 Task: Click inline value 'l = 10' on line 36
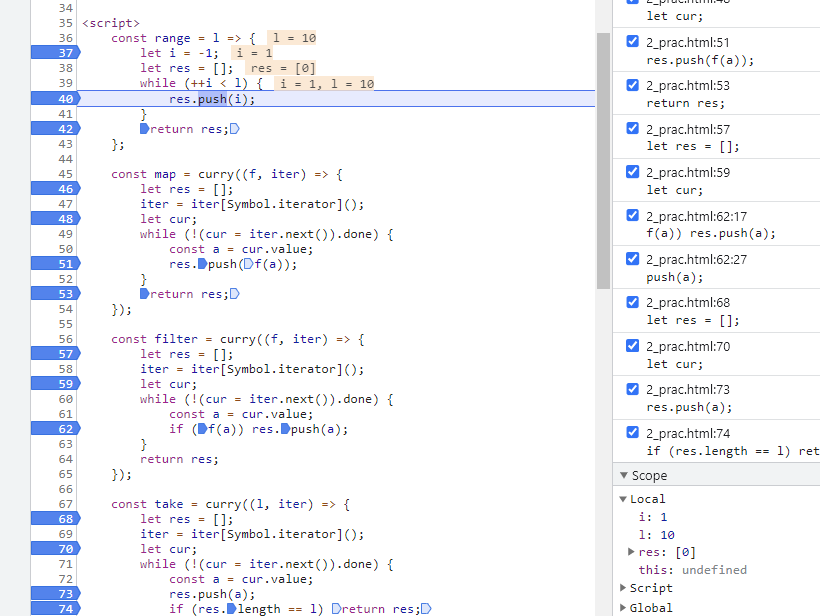click(294, 38)
